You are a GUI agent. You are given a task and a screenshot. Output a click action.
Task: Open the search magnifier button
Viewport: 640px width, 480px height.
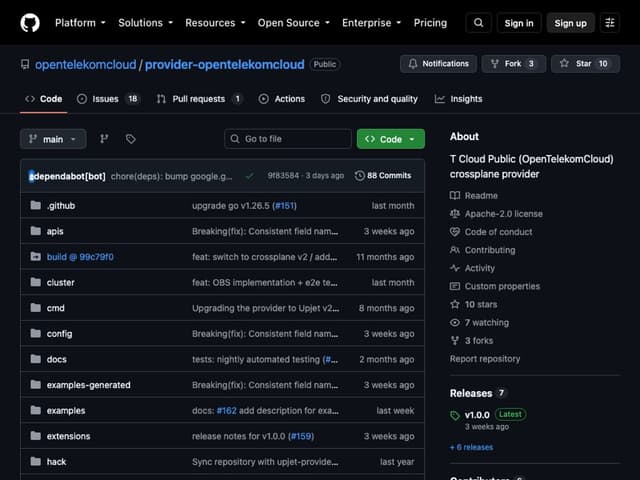click(x=478, y=23)
